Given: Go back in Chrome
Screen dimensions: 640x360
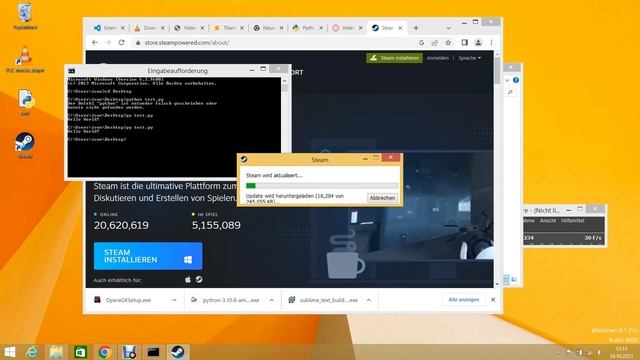Looking at the screenshot, I should tap(95, 42).
